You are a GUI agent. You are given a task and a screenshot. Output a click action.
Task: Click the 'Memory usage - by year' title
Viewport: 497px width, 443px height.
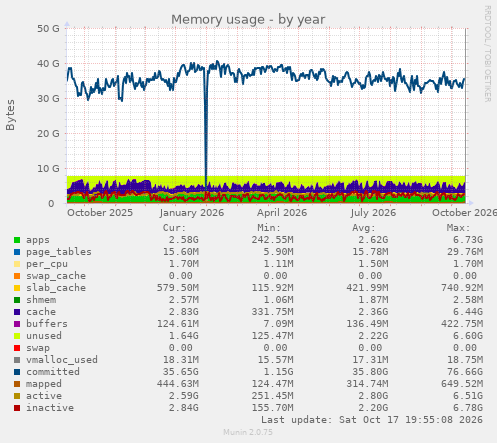[x=248, y=20]
